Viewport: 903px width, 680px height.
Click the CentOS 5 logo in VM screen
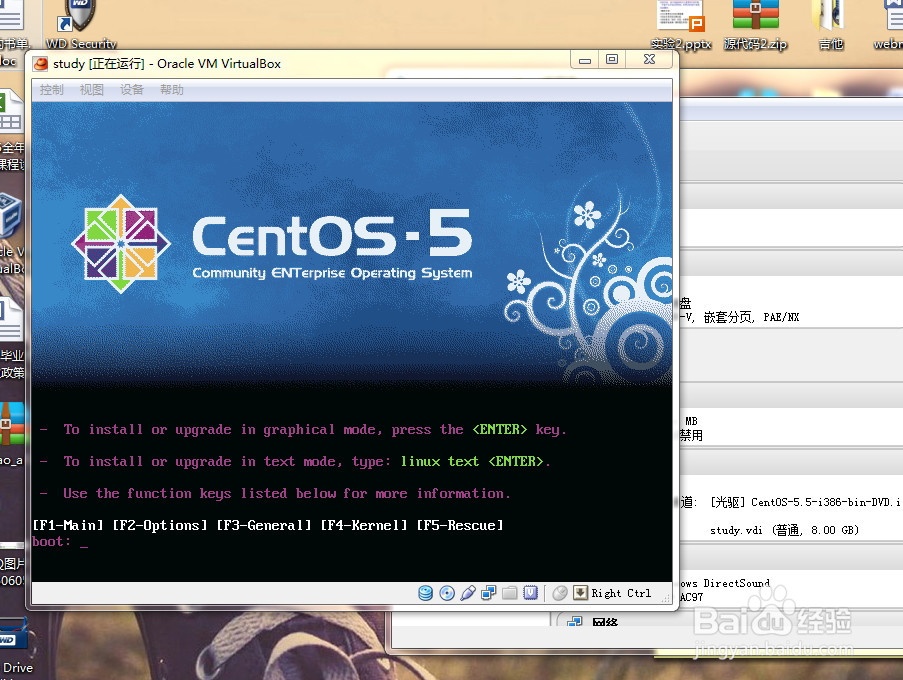pos(272,244)
